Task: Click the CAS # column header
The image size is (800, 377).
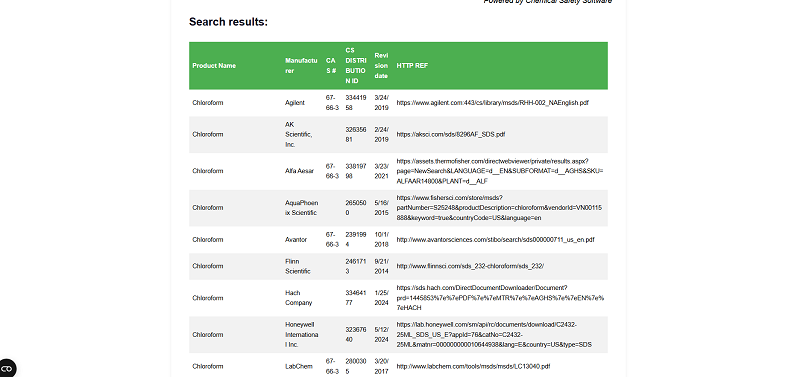Action: pyautogui.click(x=331, y=66)
